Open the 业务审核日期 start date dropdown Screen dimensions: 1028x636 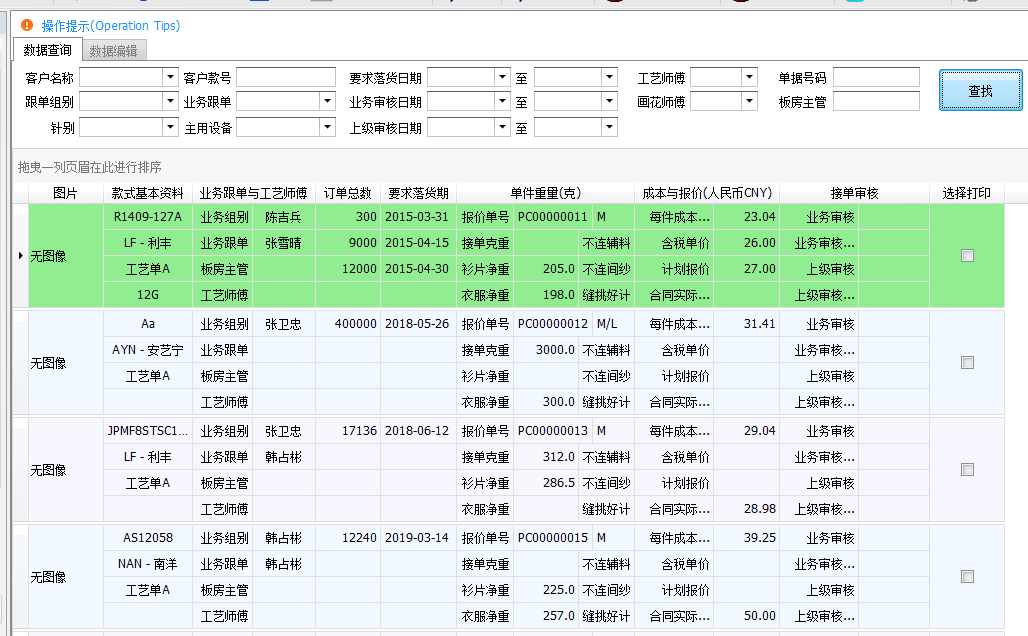click(x=502, y=102)
